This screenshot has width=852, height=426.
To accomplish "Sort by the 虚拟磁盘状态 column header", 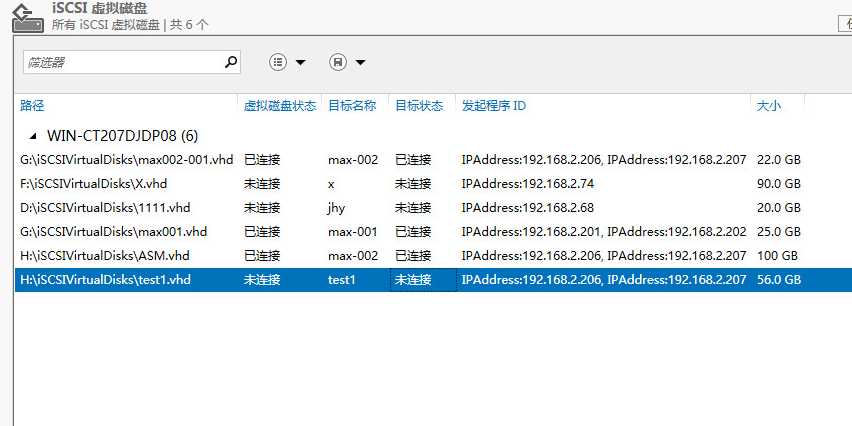I will [x=280, y=105].
